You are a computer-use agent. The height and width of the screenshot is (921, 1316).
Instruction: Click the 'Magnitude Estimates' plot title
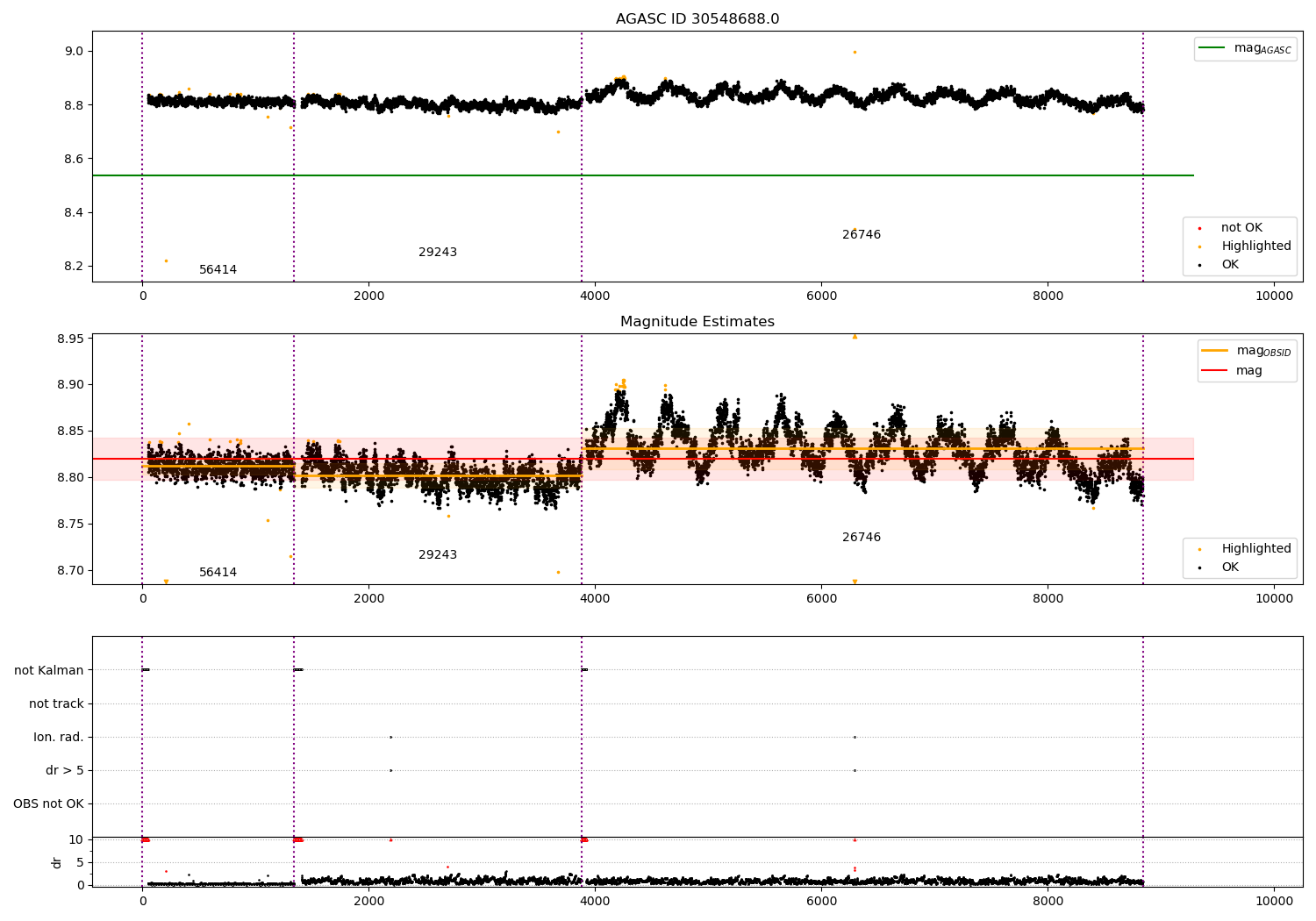click(x=697, y=322)
